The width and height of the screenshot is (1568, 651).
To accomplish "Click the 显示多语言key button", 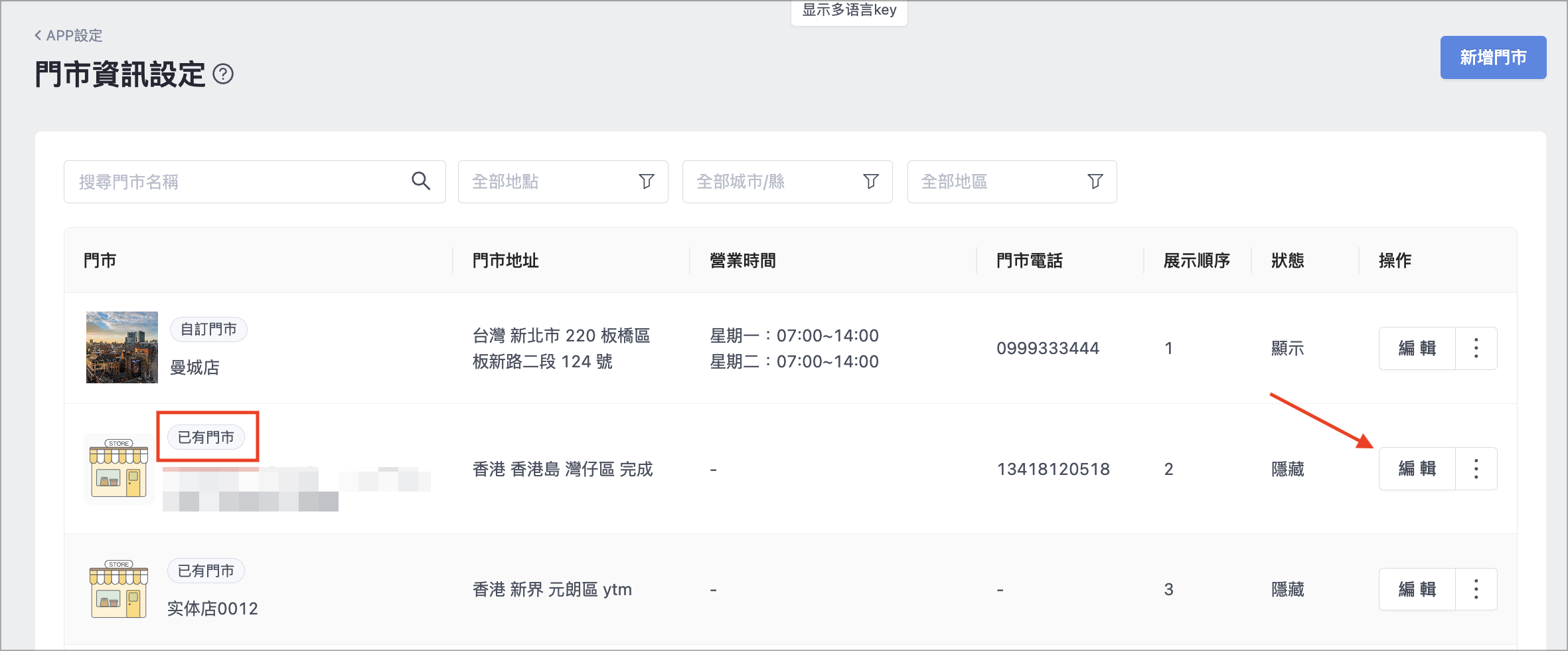I will click(849, 11).
